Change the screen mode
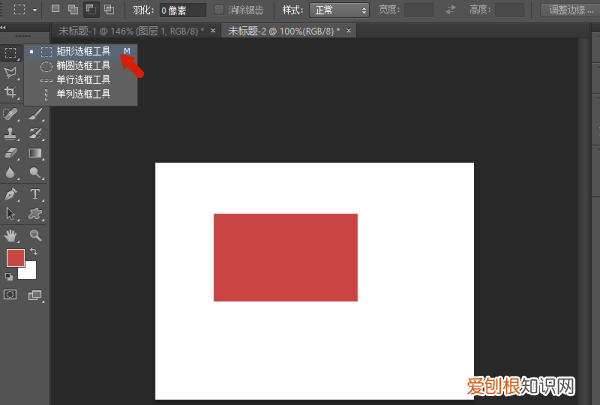 click(35, 295)
